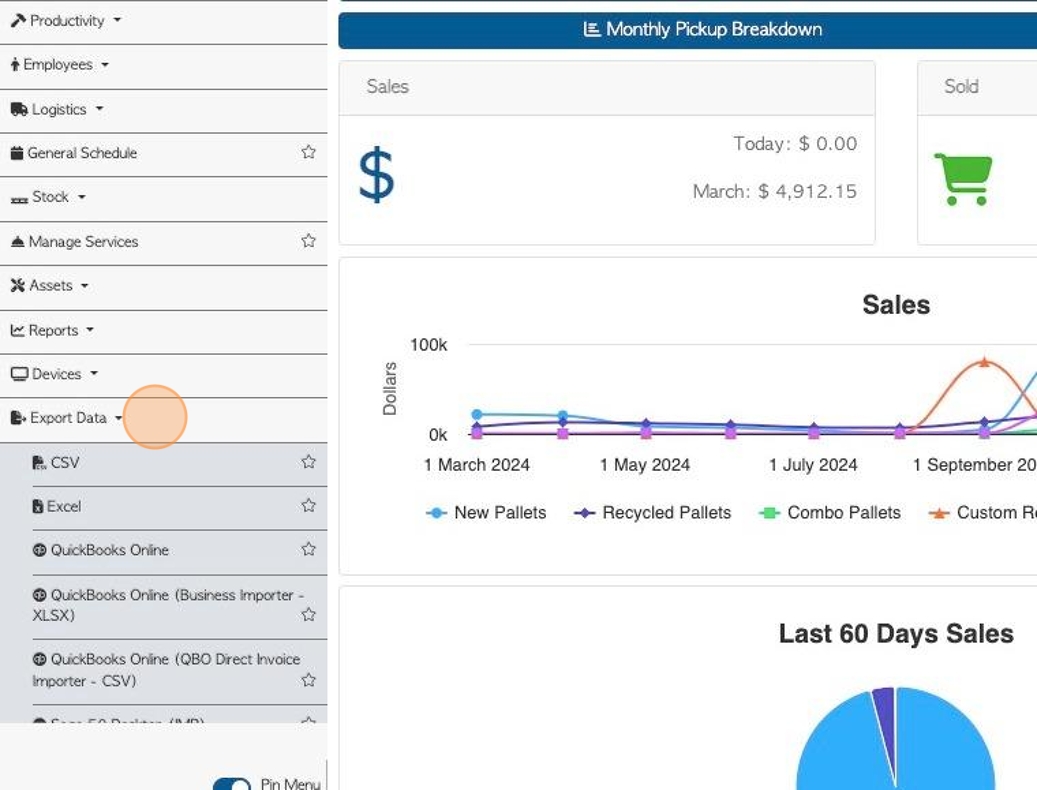Click the Productivity hammer icon
The height and width of the screenshot is (790, 1037).
pos(19,21)
